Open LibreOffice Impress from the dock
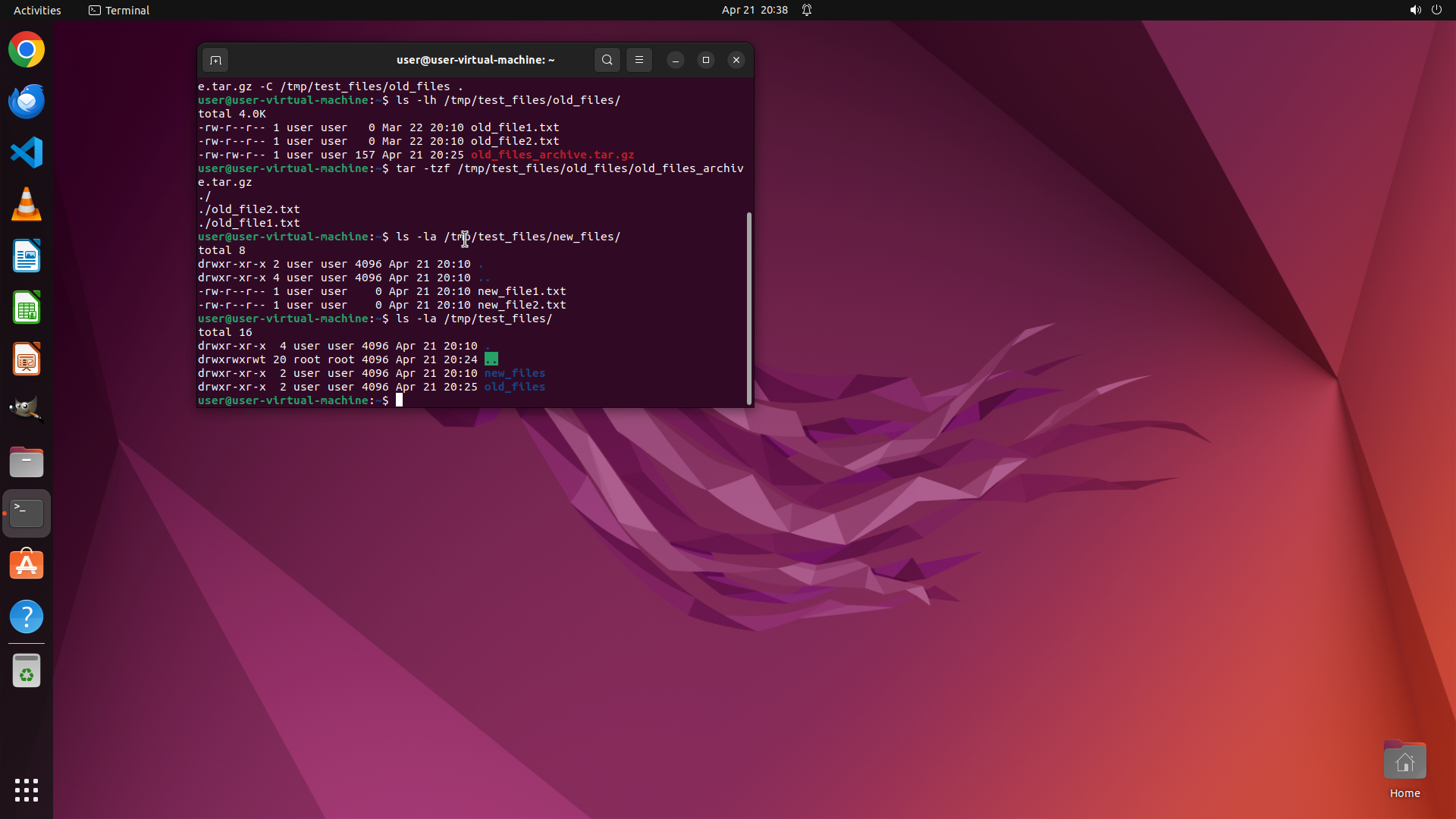The image size is (1456, 819). 27,359
